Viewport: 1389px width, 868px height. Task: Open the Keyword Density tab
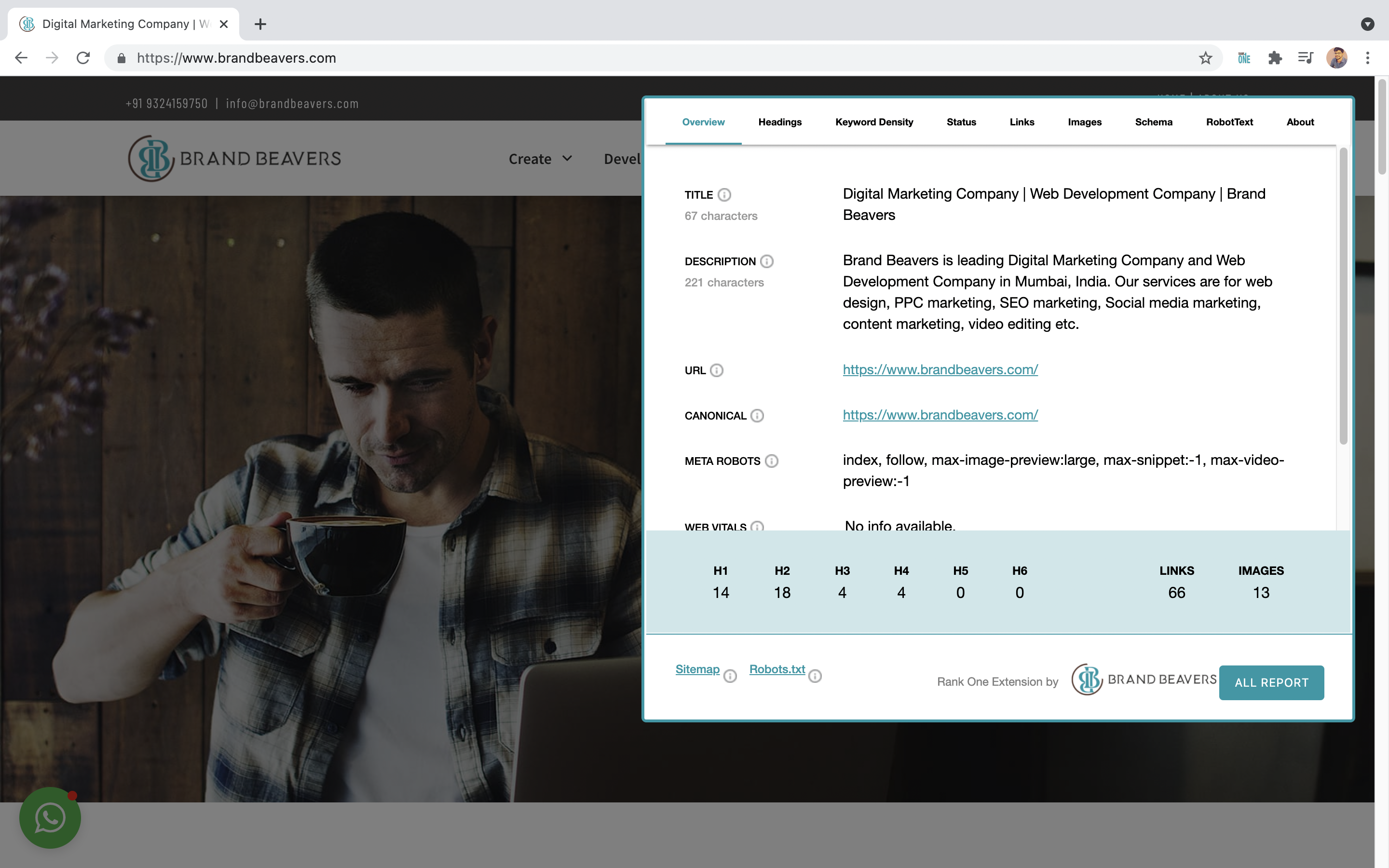click(x=874, y=122)
